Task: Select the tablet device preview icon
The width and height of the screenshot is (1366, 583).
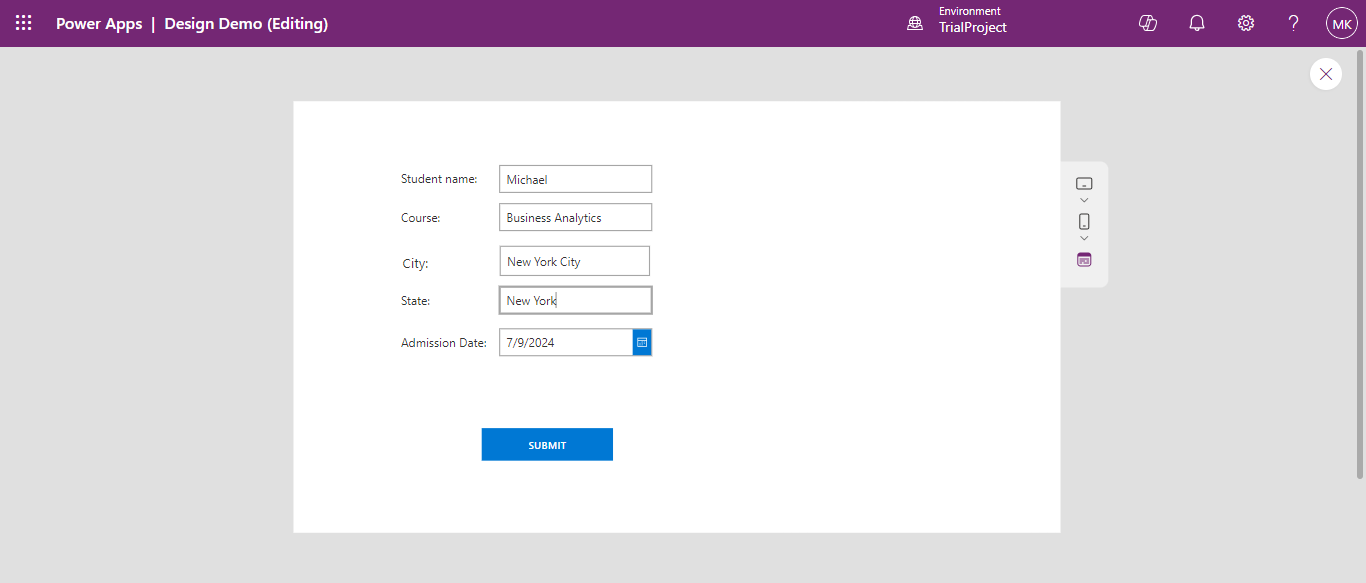Action: [1084, 183]
